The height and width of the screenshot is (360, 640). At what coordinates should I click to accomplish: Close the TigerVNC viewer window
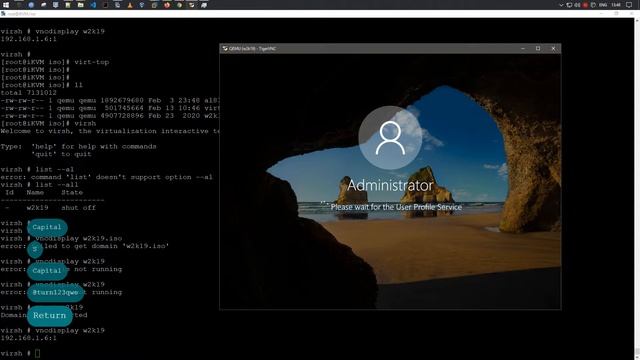click(553, 49)
